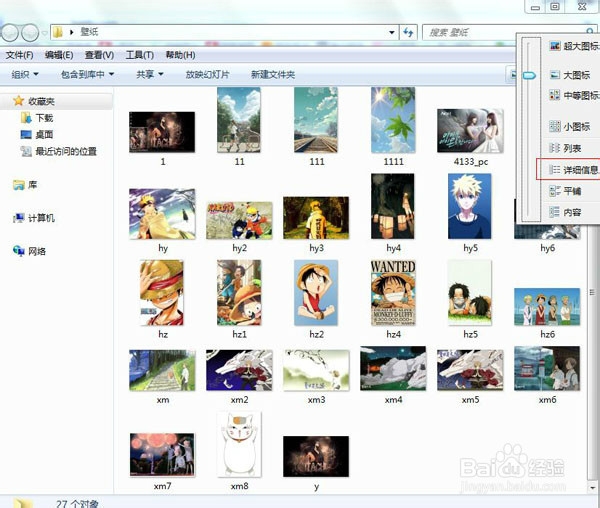Select 库 in the navigation pane
Viewport: 600px width, 508px height.
(x=25, y=185)
